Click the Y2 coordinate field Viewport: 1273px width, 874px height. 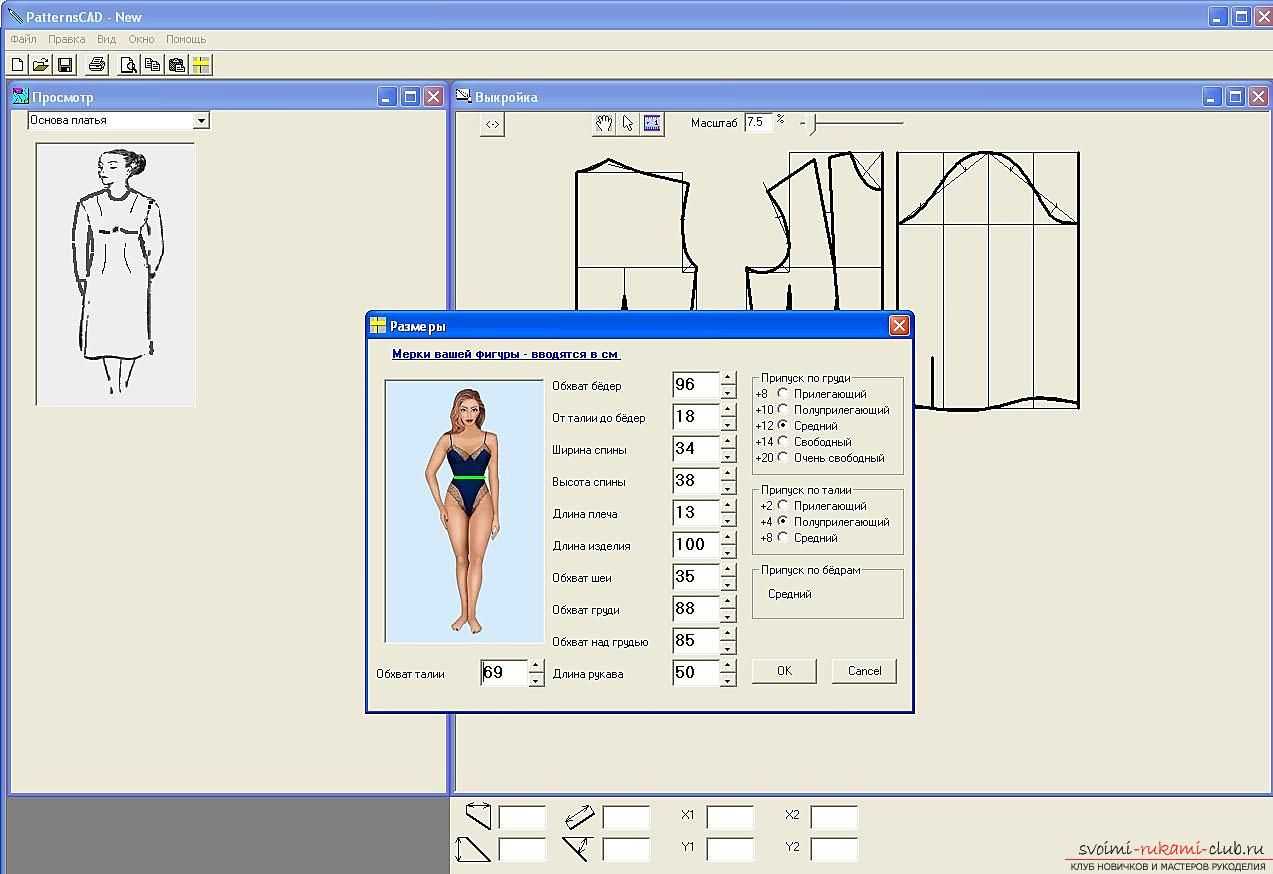[x=834, y=849]
